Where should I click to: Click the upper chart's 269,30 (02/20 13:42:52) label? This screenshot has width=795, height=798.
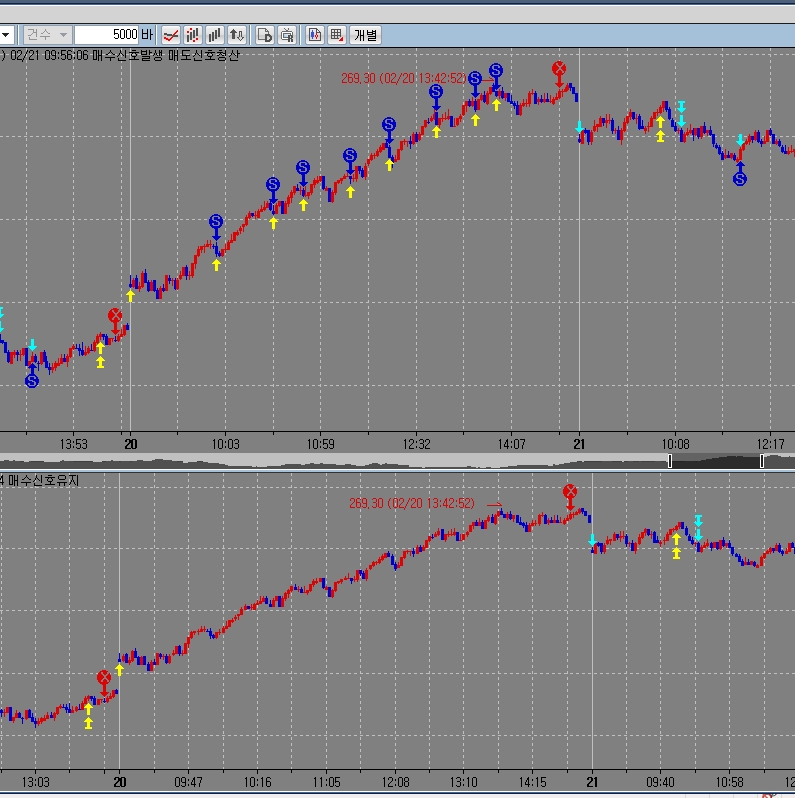coord(404,78)
